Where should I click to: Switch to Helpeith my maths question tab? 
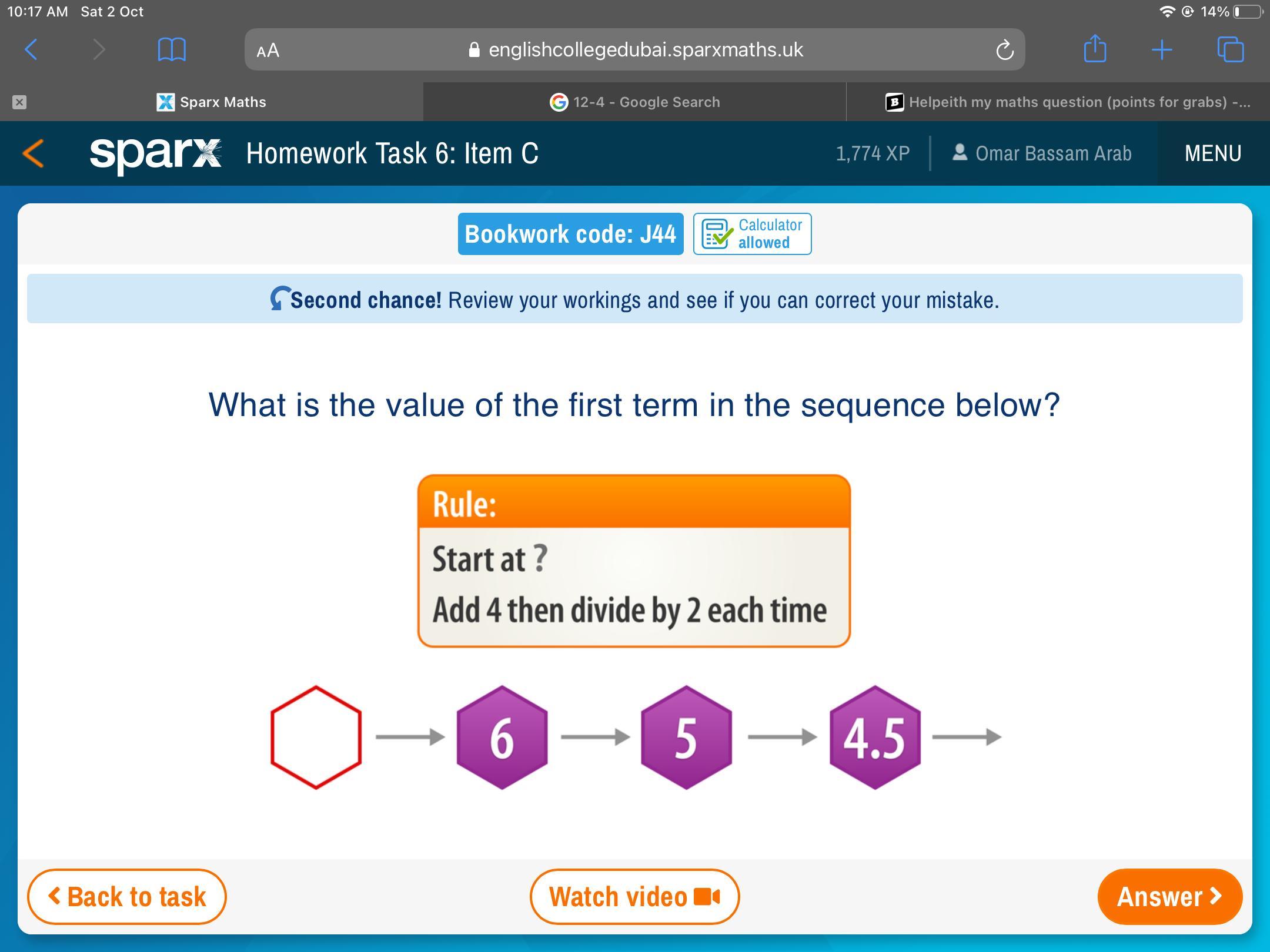(x=1067, y=102)
